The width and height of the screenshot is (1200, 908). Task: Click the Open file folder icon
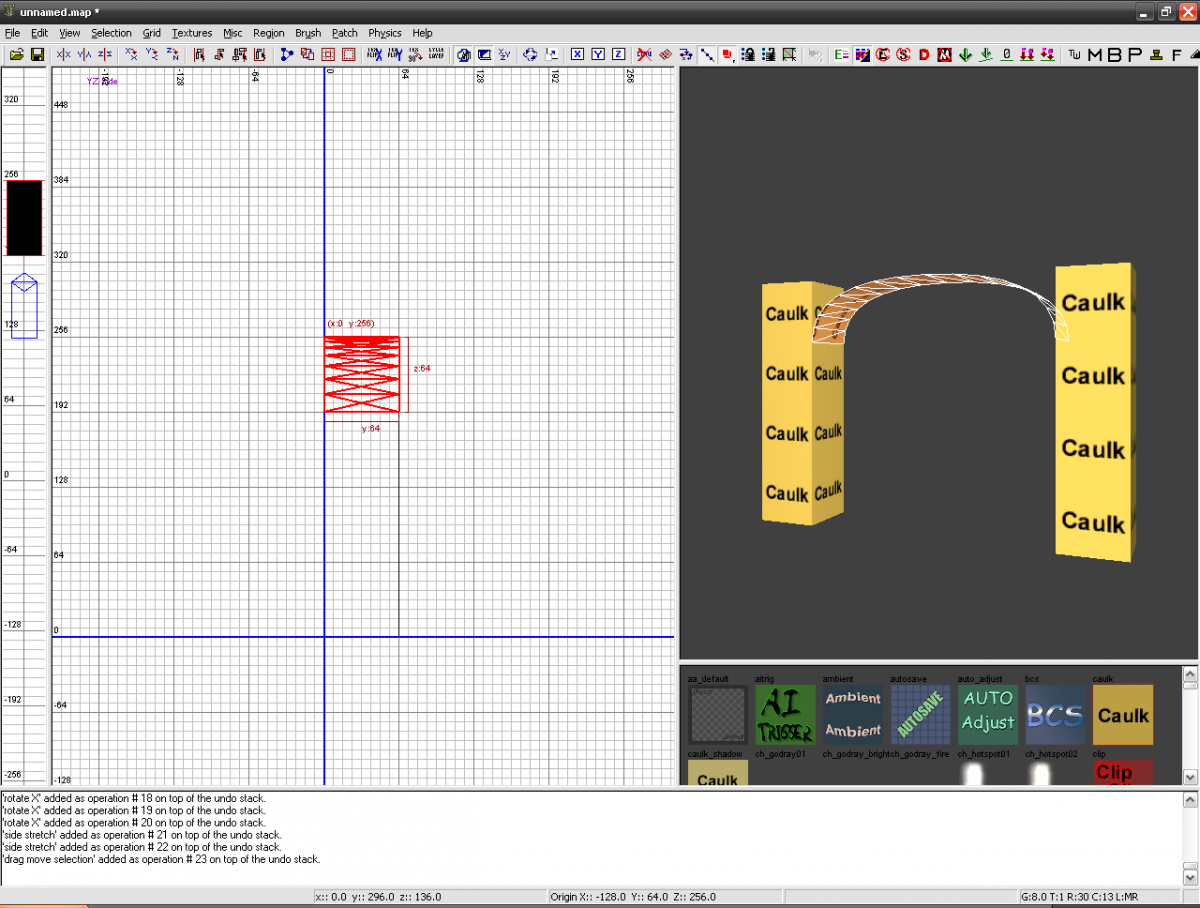[x=16, y=54]
